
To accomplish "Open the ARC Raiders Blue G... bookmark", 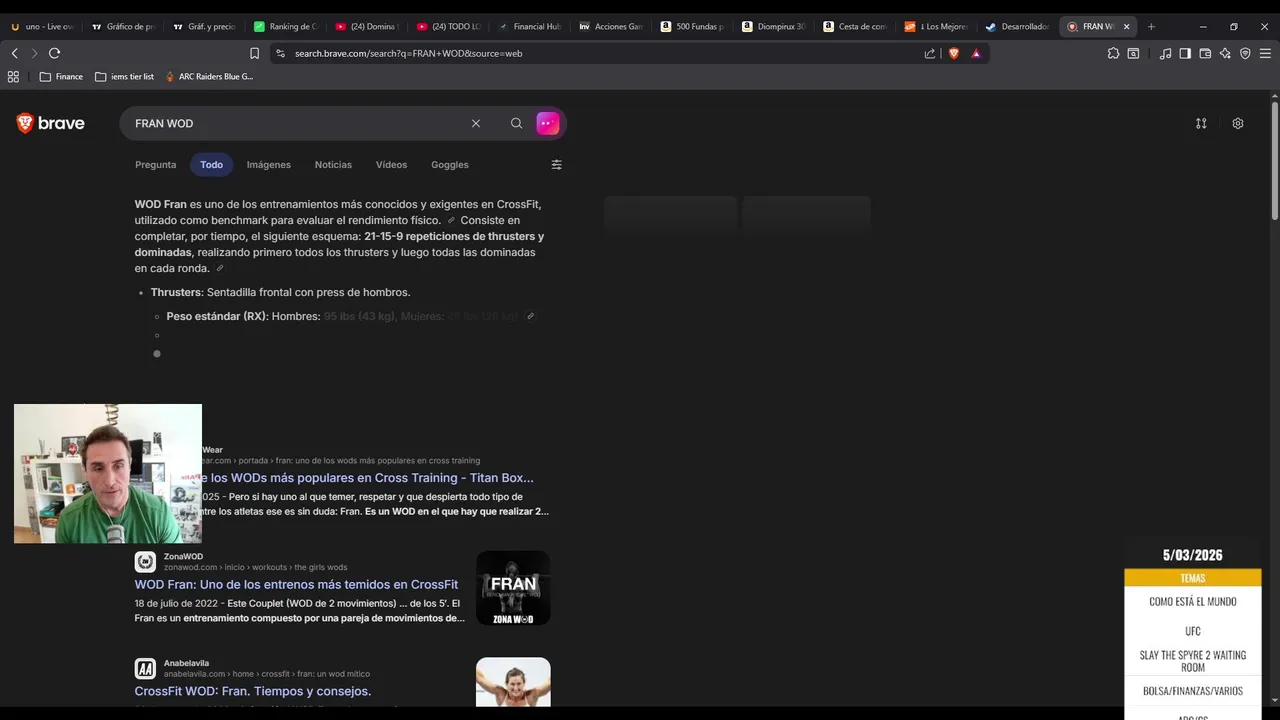I will (x=209, y=76).
